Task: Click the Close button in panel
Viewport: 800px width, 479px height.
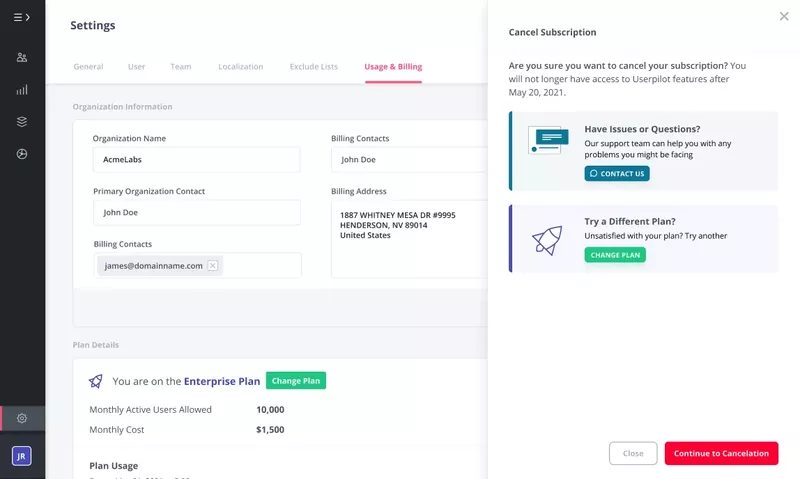Action: pyautogui.click(x=633, y=453)
